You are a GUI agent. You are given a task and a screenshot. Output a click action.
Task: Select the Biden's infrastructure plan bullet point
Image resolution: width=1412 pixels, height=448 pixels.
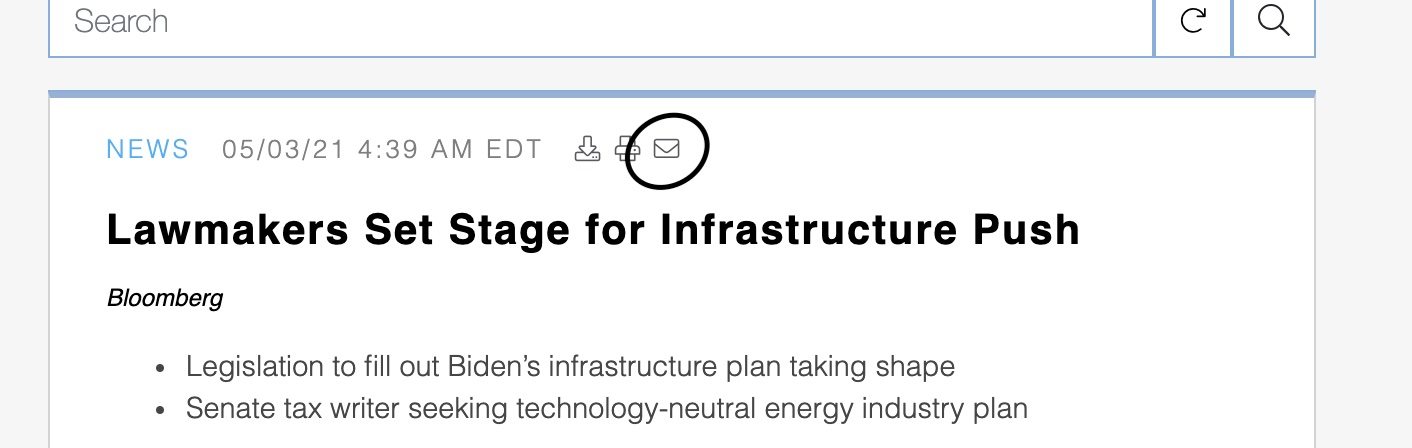[x=570, y=366]
